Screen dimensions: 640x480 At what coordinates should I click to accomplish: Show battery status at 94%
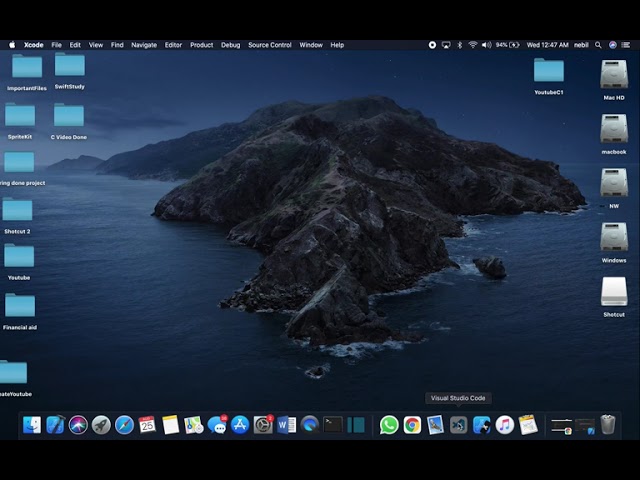(507, 45)
